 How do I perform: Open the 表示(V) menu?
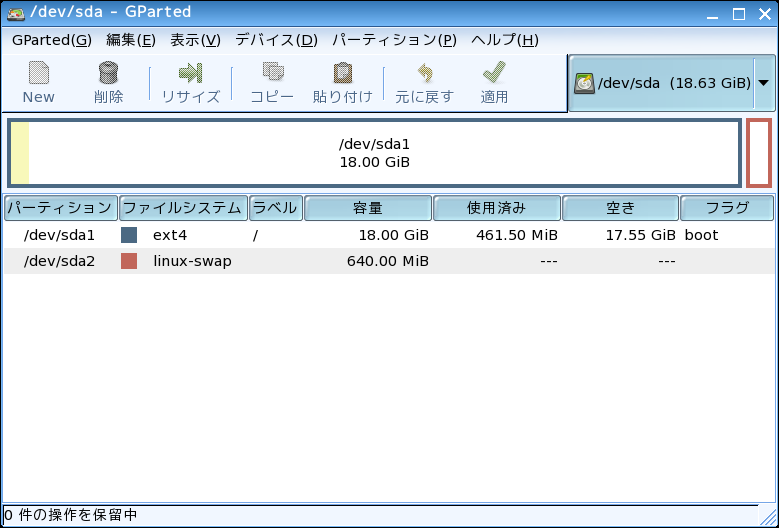click(x=195, y=40)
